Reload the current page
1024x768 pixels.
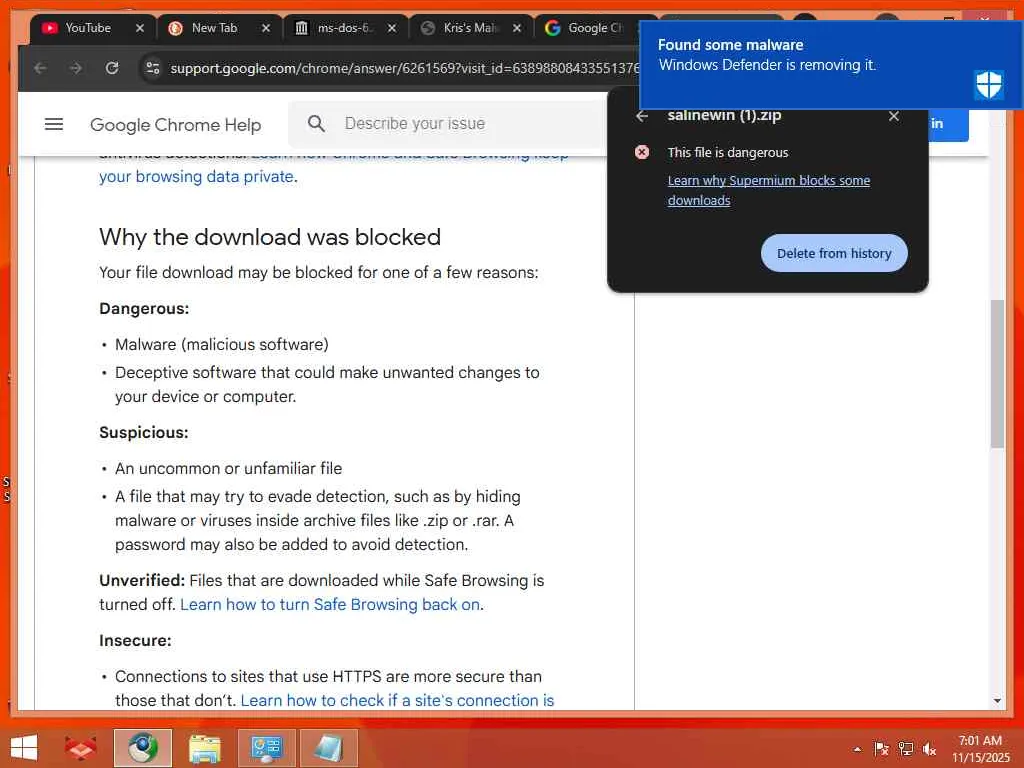click(112, 68)
